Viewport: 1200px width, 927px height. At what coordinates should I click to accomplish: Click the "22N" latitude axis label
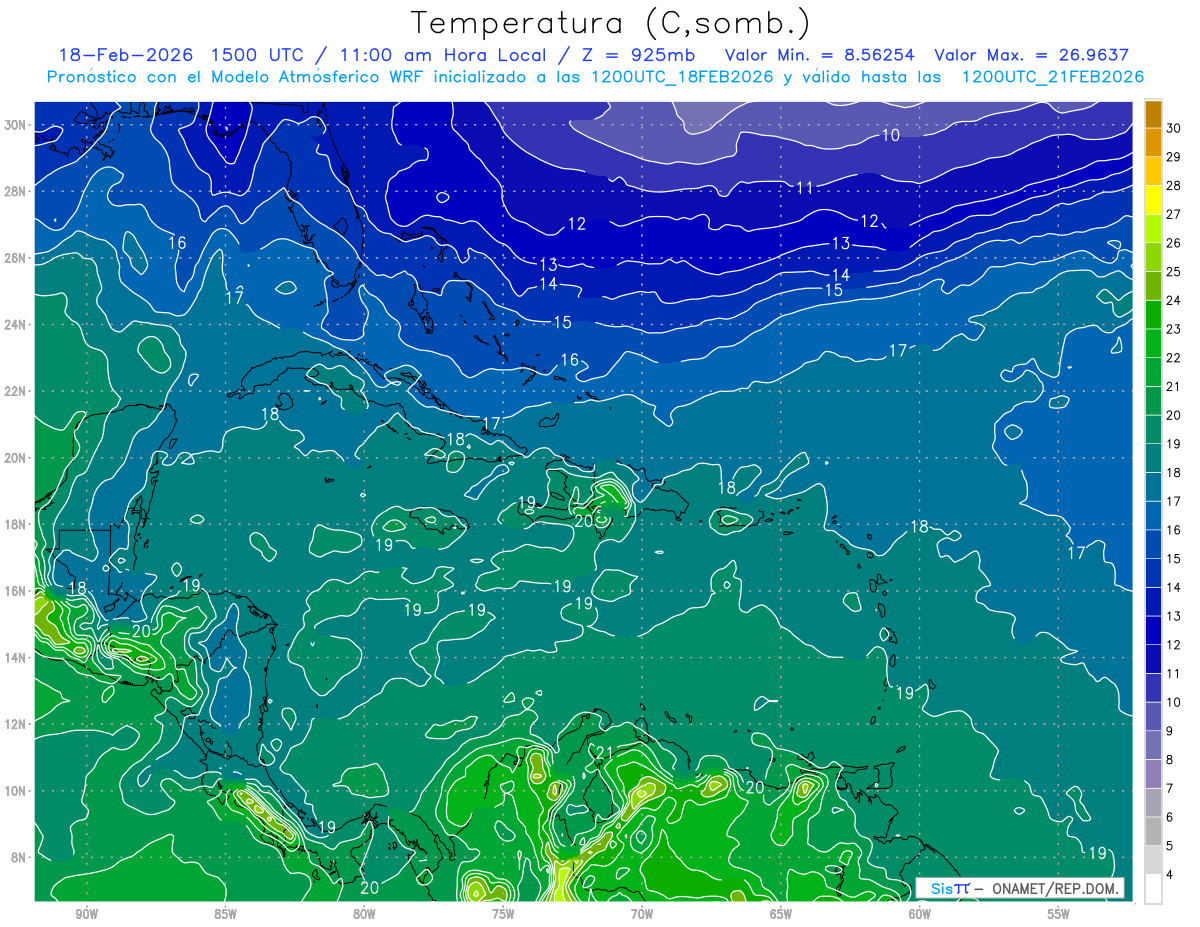pos(17,391)
